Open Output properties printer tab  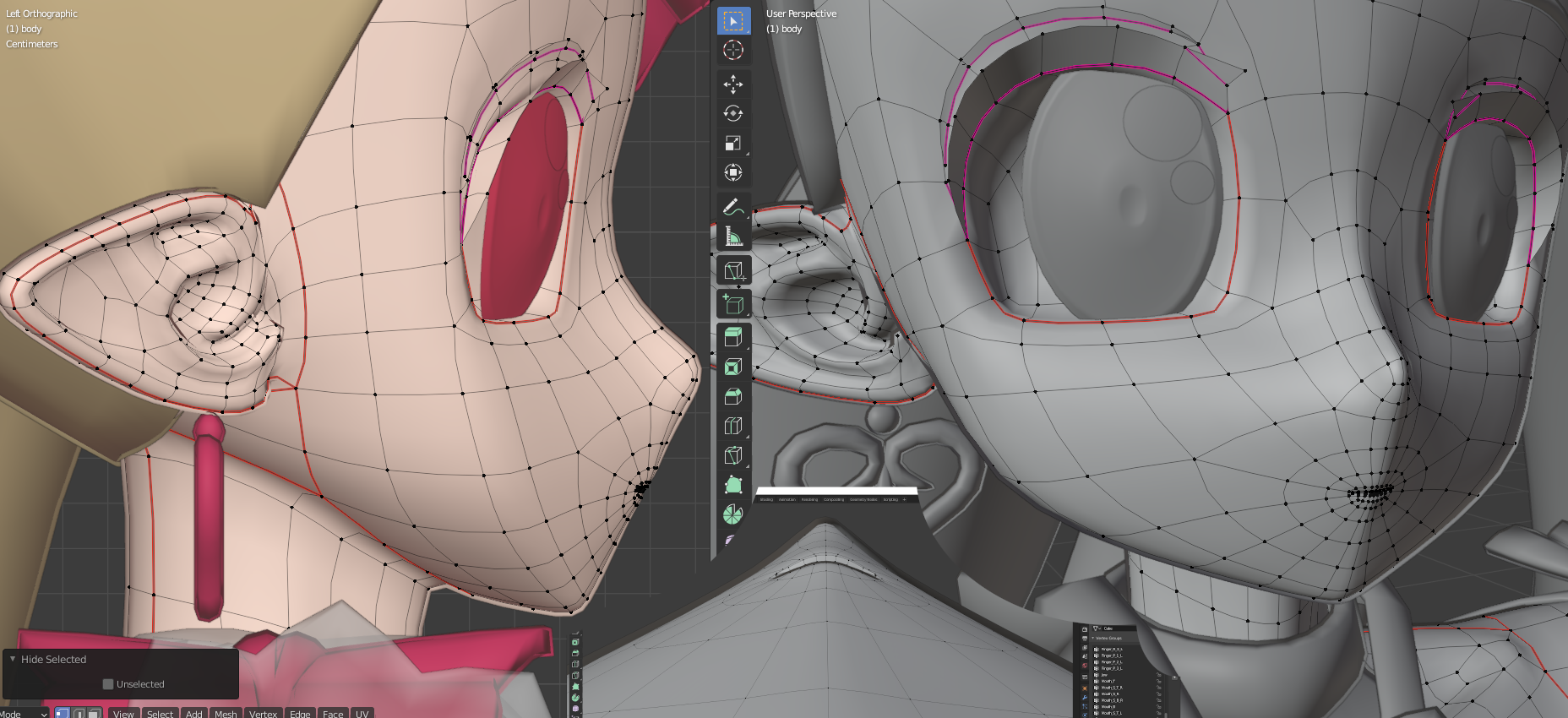click(x=1085, y=639)
